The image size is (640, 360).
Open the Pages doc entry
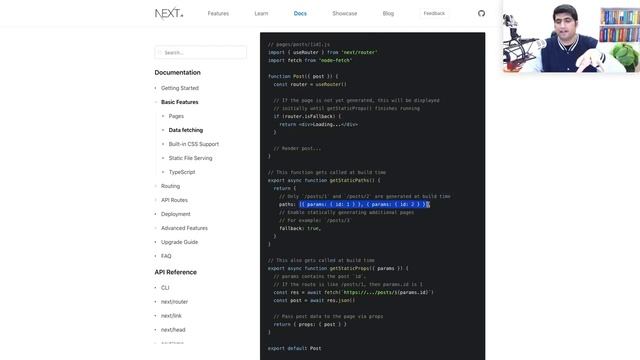pos(176,116)
